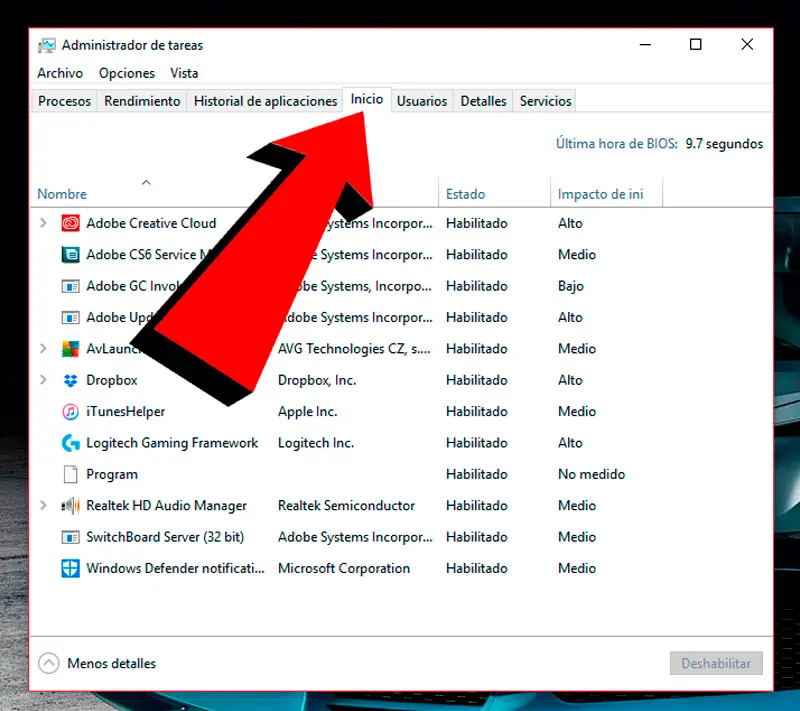
Task: Select the Inicio tab
Action: click(366, 99)
